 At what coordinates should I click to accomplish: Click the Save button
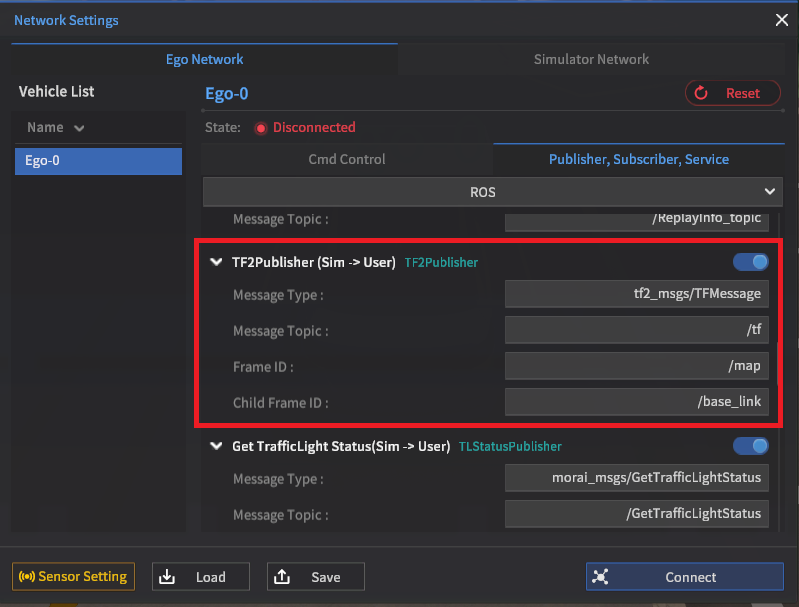pyautogui.click(x=315, y=576)
